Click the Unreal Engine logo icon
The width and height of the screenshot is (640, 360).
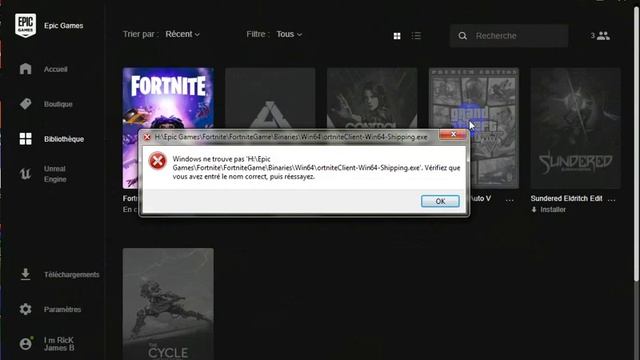click(x=25, y=174)
